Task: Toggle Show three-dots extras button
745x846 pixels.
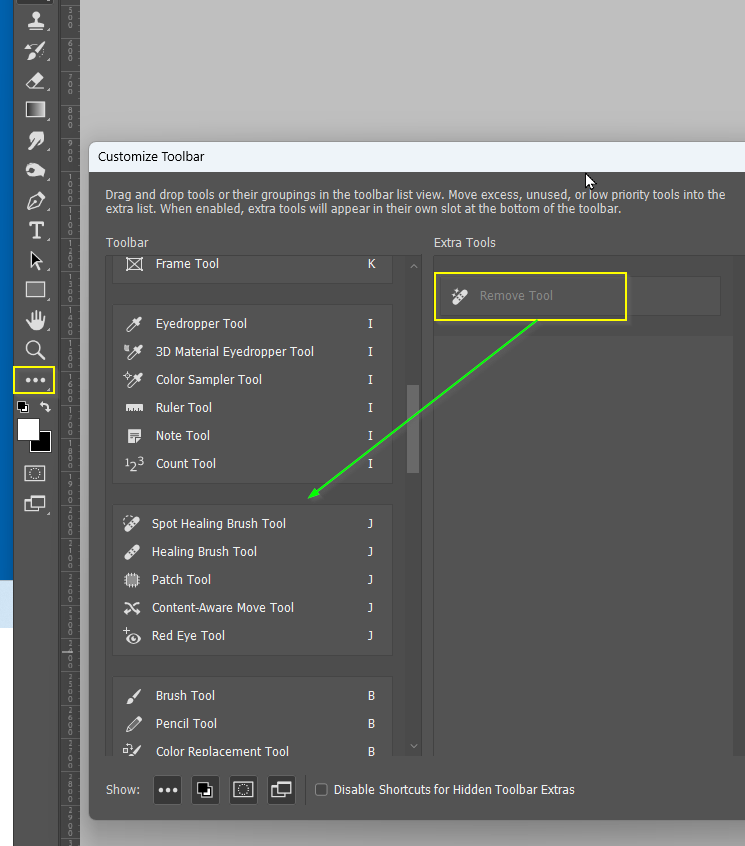Action: (167, 790)
